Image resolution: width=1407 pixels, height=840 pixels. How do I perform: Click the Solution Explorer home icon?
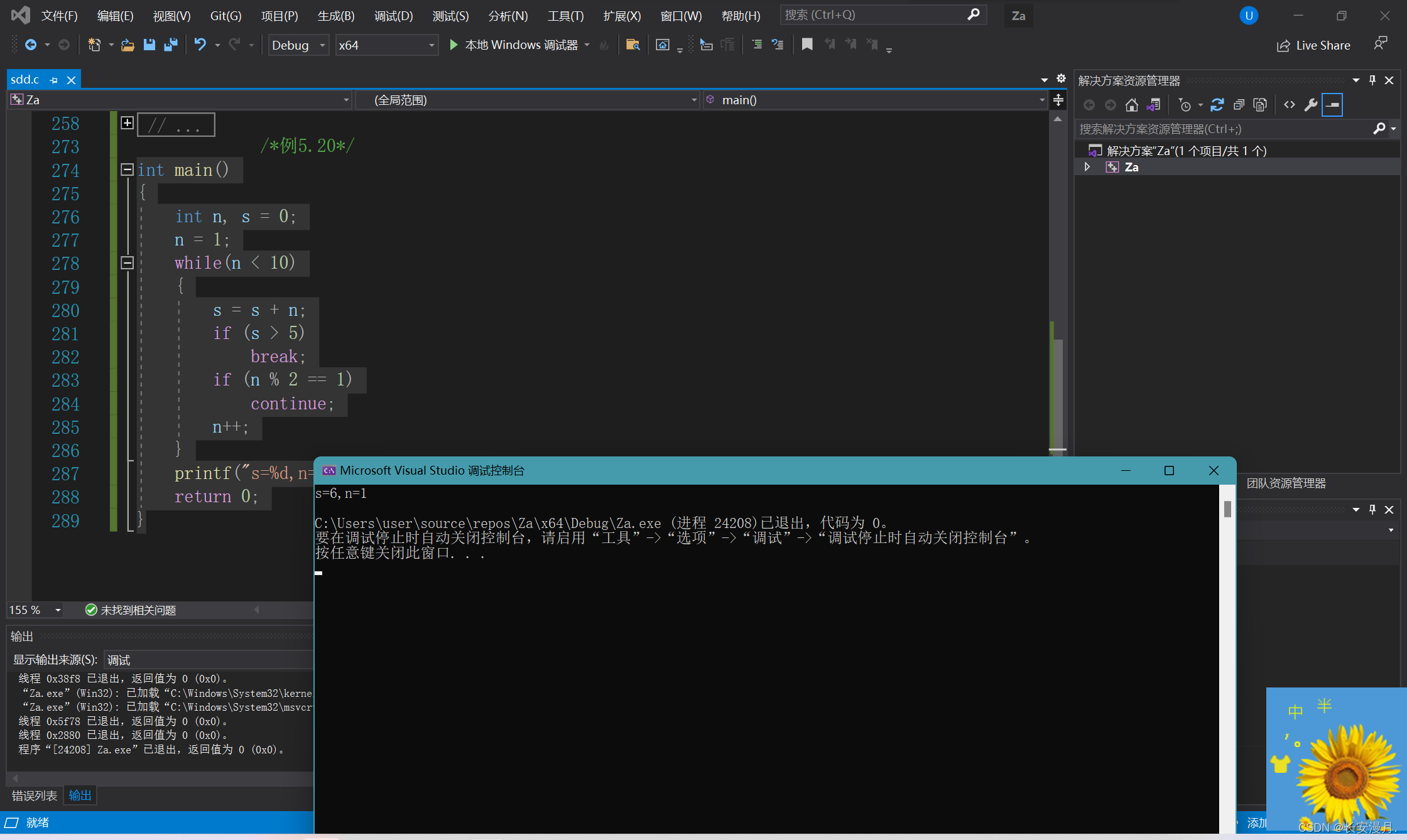coord(1131,105)
